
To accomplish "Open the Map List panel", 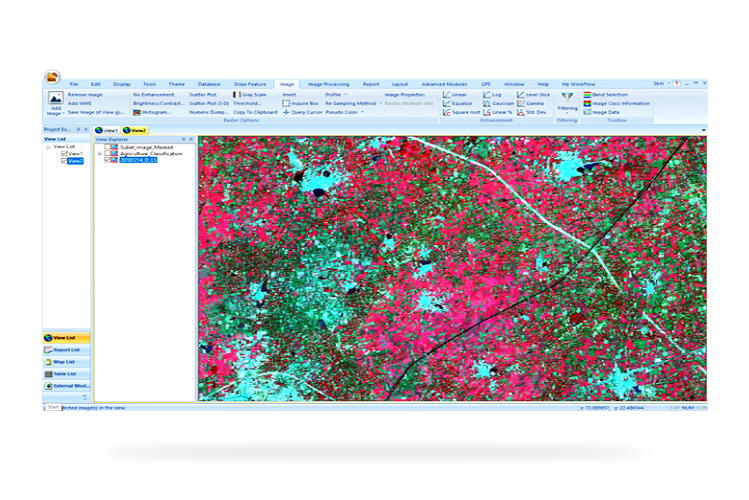I will pos(66,362).
